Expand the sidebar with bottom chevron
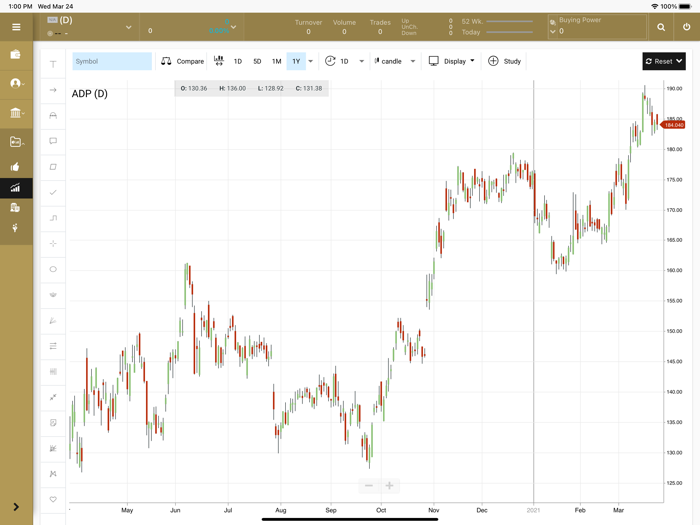This screenshot has height=525, width=700. pyautogui.click(x=16, y=507)
